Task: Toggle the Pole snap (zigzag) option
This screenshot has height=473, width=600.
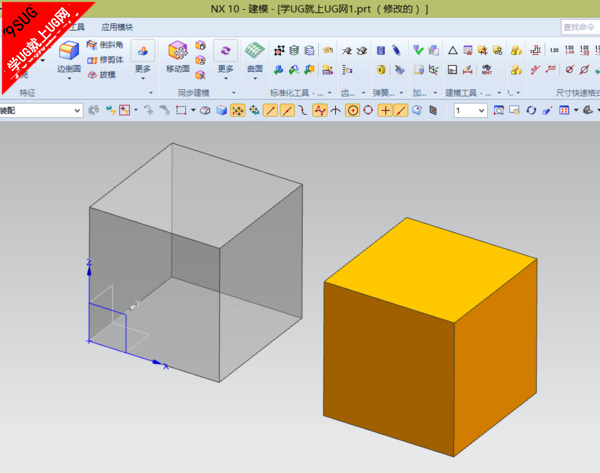Action: pos(320,111)
